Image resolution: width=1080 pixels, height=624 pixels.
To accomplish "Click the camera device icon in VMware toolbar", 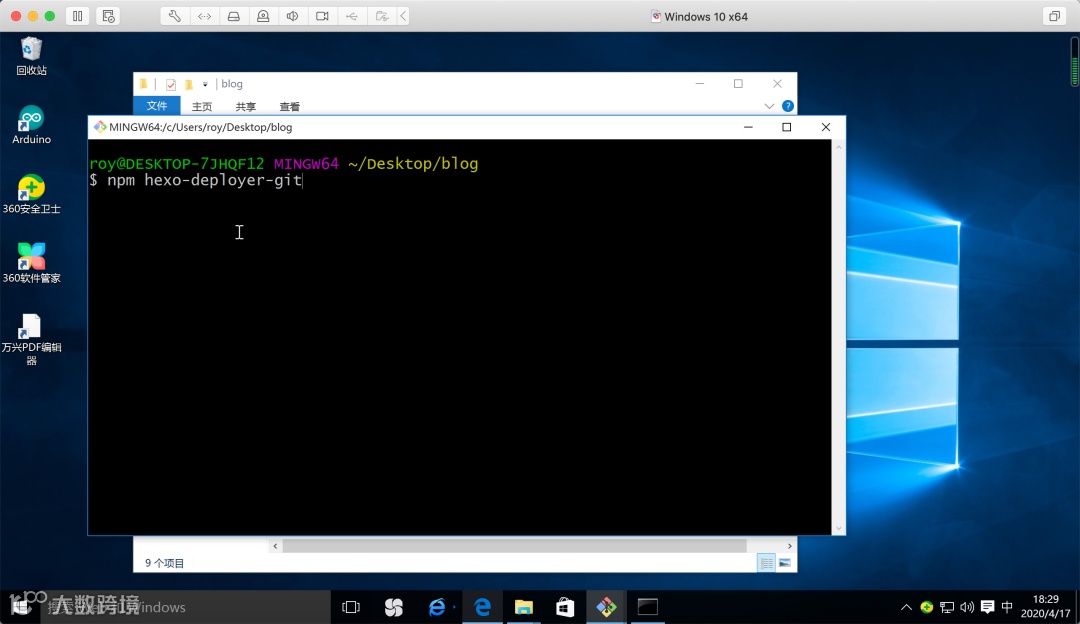I will pos(322,16).
